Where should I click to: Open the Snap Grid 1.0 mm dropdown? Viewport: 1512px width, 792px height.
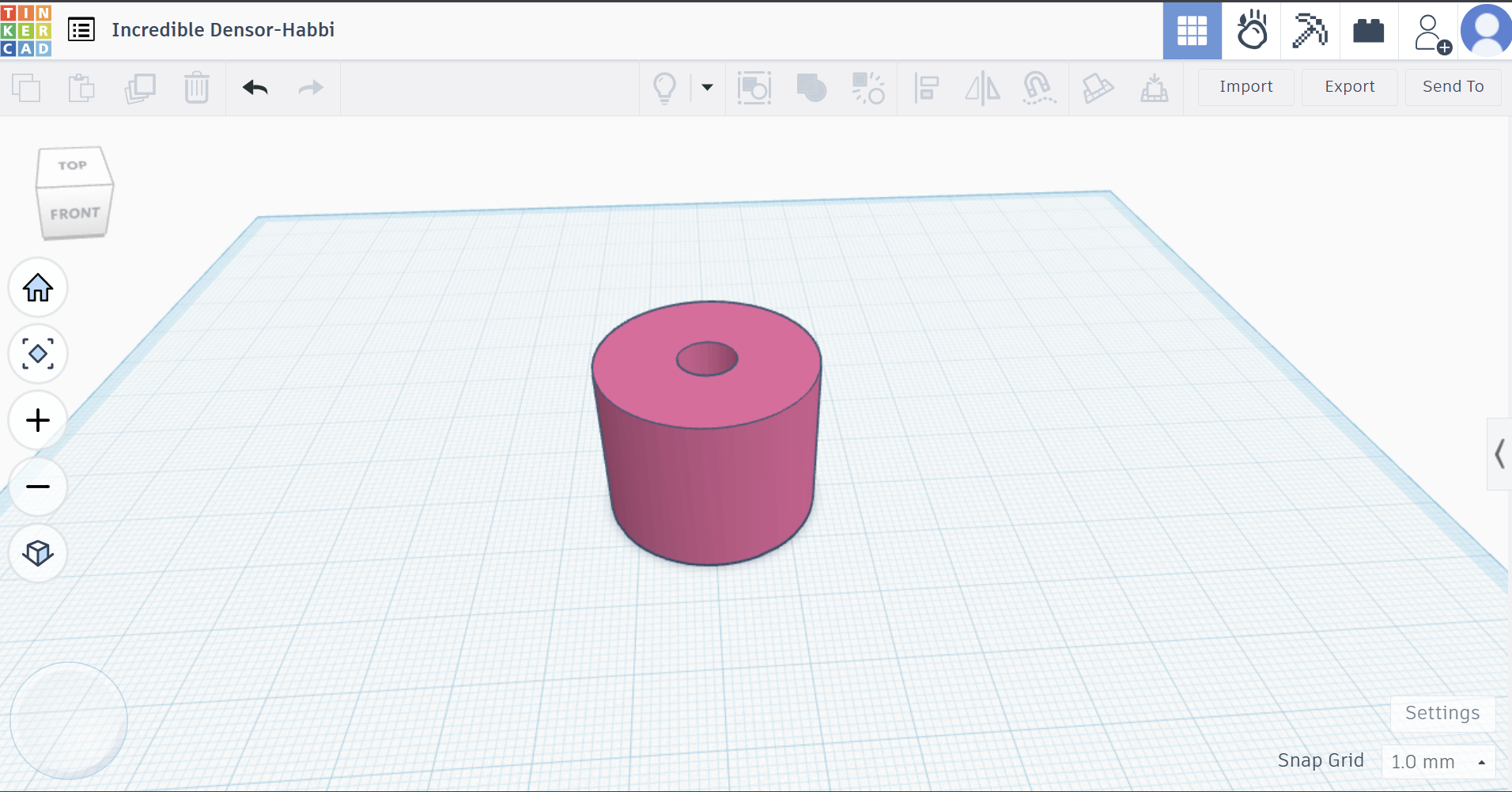(x=1438, y=762)
